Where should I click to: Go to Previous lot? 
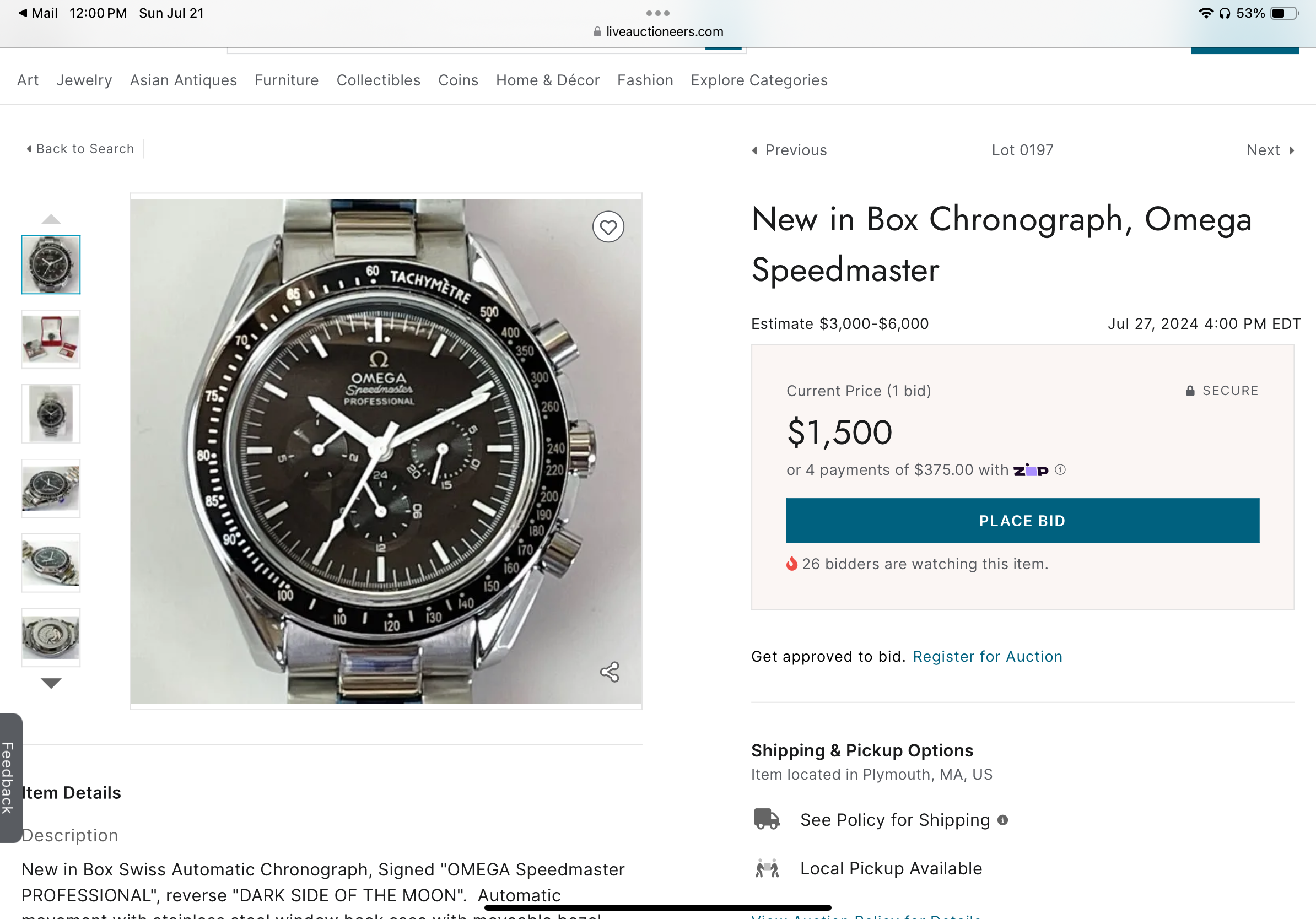[x=789, y=150]
